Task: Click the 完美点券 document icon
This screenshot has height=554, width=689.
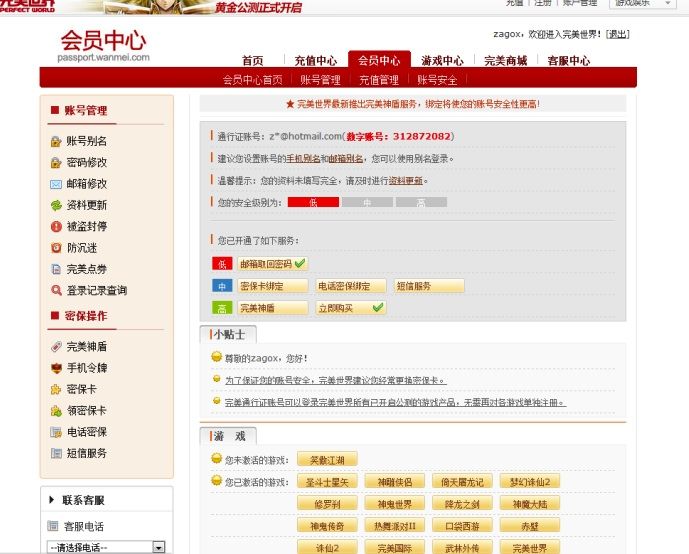Action: coord(56,269)
